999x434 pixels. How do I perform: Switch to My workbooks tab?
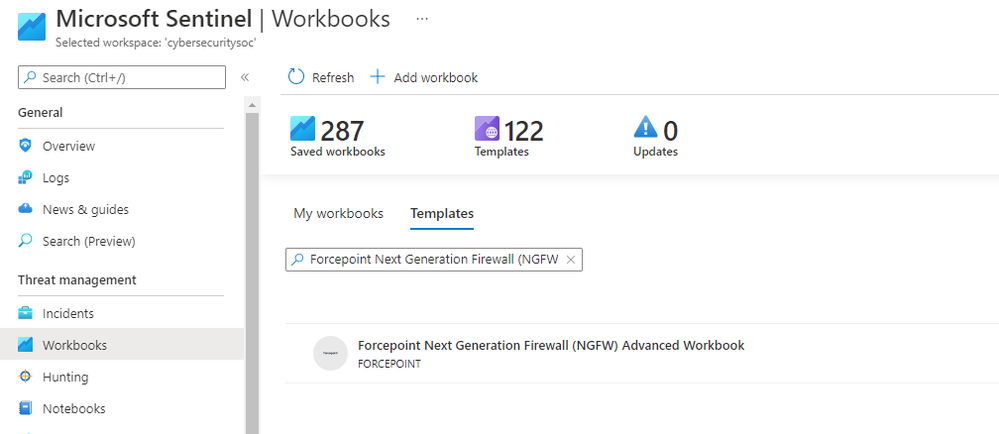pos(338,213)
